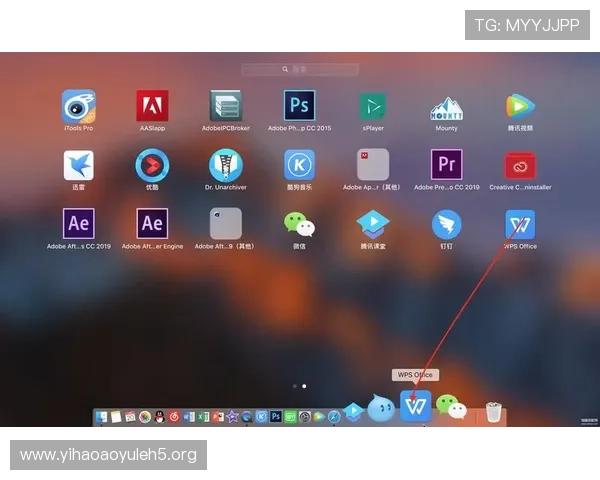The height and width of the screenshot is (480, 600).
Task: Launch Microsoft Excel from the Dock
Action: point(203,416)
